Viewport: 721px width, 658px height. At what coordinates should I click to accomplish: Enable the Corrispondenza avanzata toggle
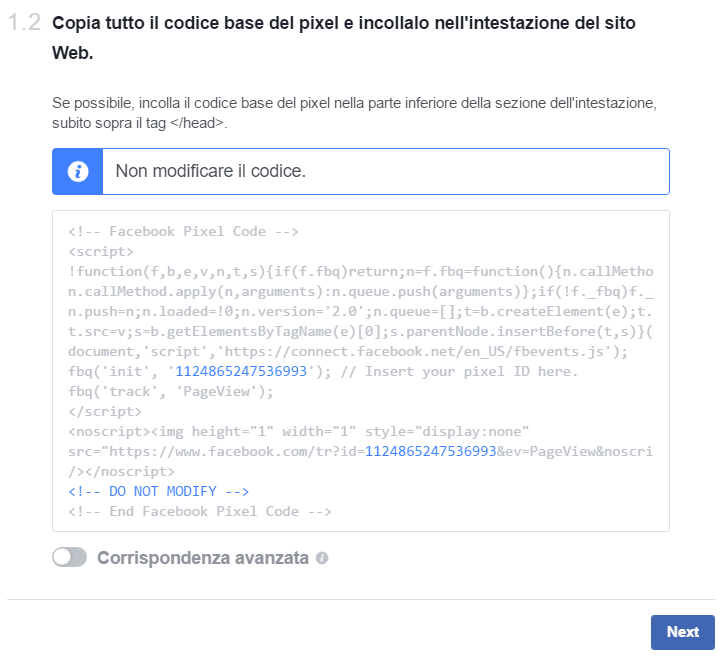coord(69,557)
